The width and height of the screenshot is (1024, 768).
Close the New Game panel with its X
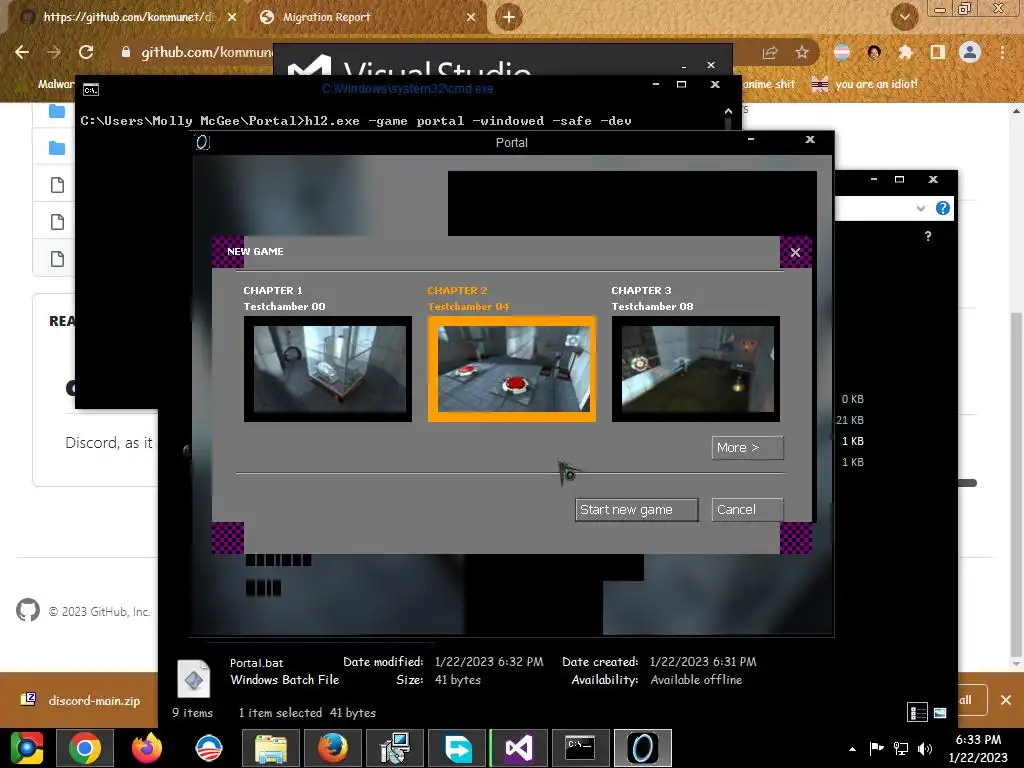(x=795, y=252)
